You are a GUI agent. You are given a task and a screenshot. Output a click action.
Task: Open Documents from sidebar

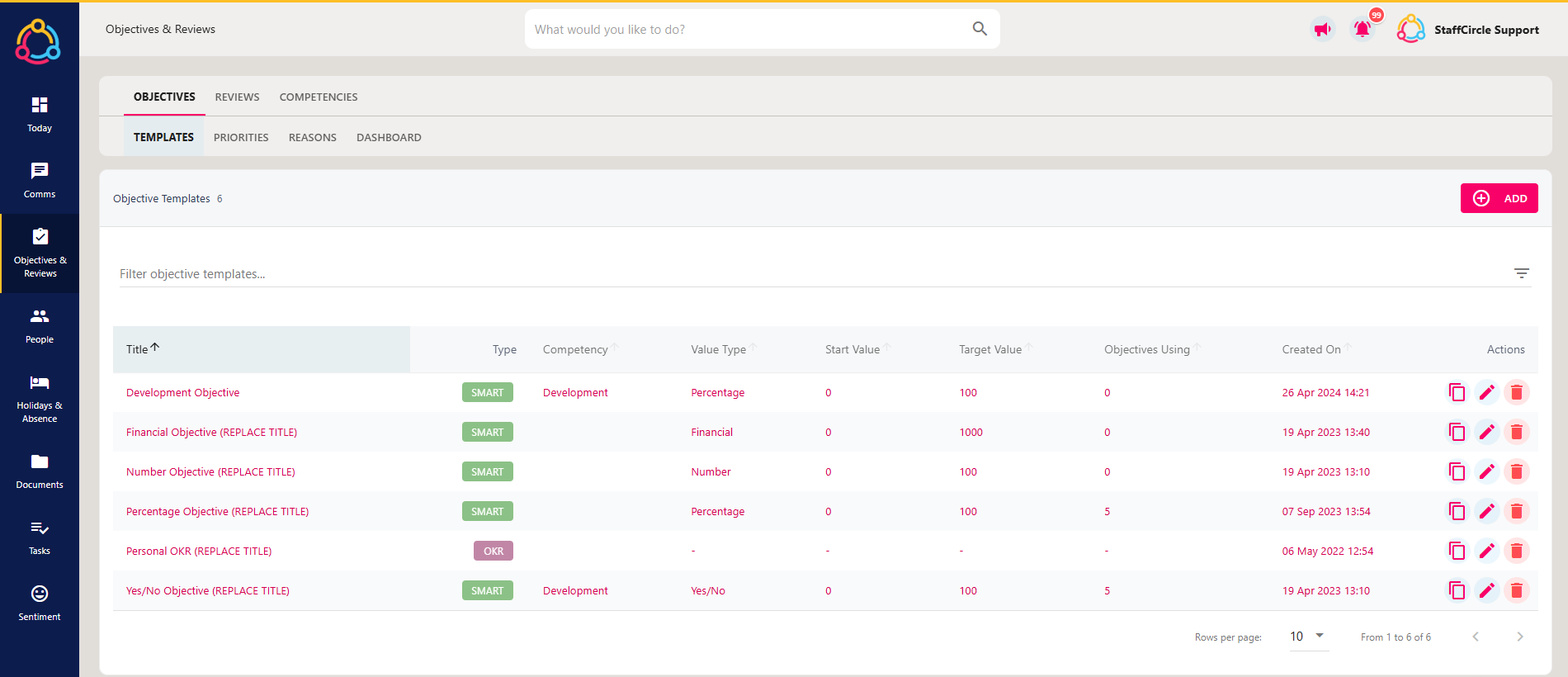click(x=40, y=471)
